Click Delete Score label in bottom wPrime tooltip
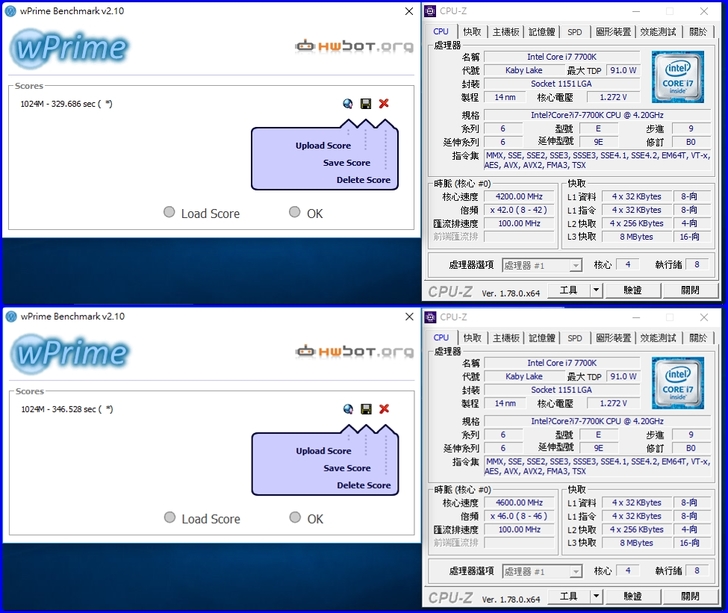This screenshot has width=728, height=613. (x=364, y=485)
